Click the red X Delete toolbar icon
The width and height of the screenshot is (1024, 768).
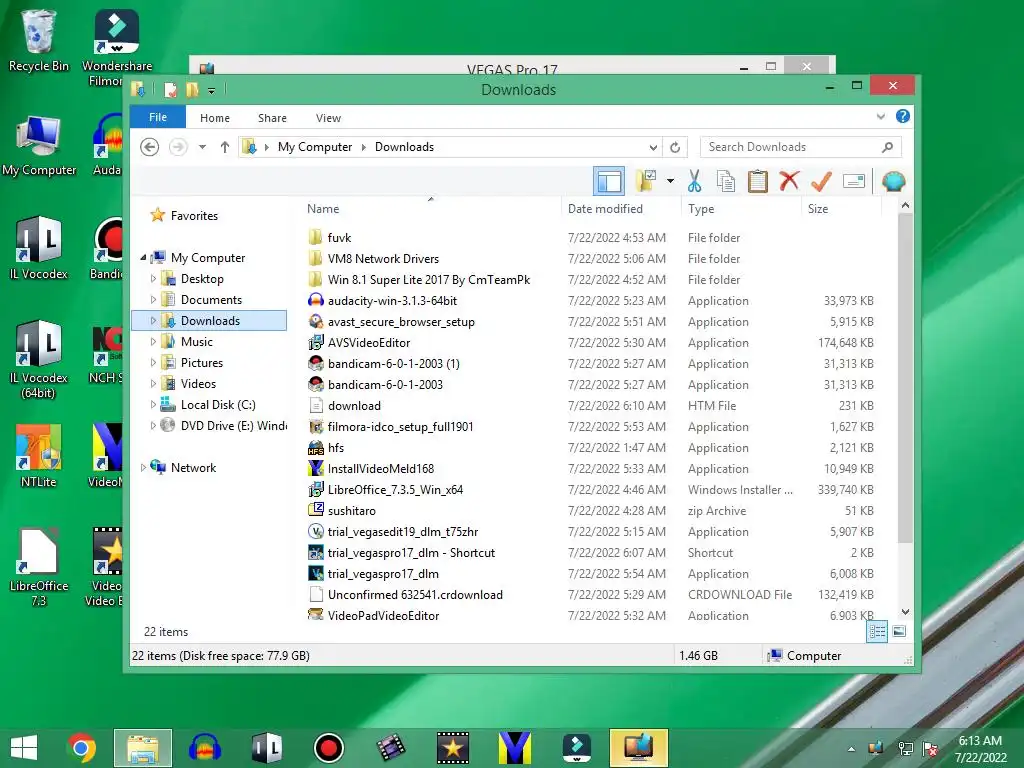tap(789, 181)
